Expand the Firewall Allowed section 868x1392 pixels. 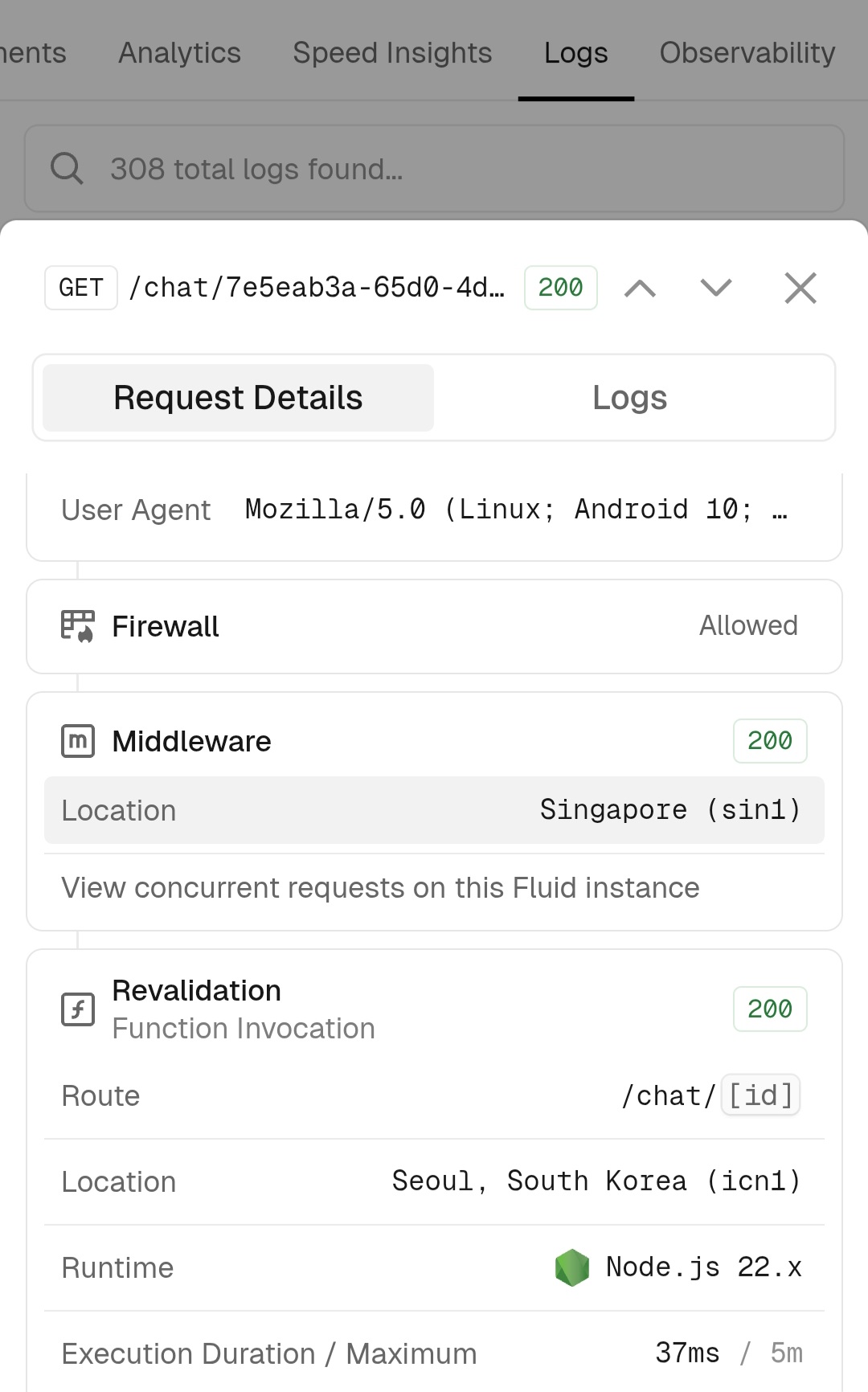pos(434,626)
